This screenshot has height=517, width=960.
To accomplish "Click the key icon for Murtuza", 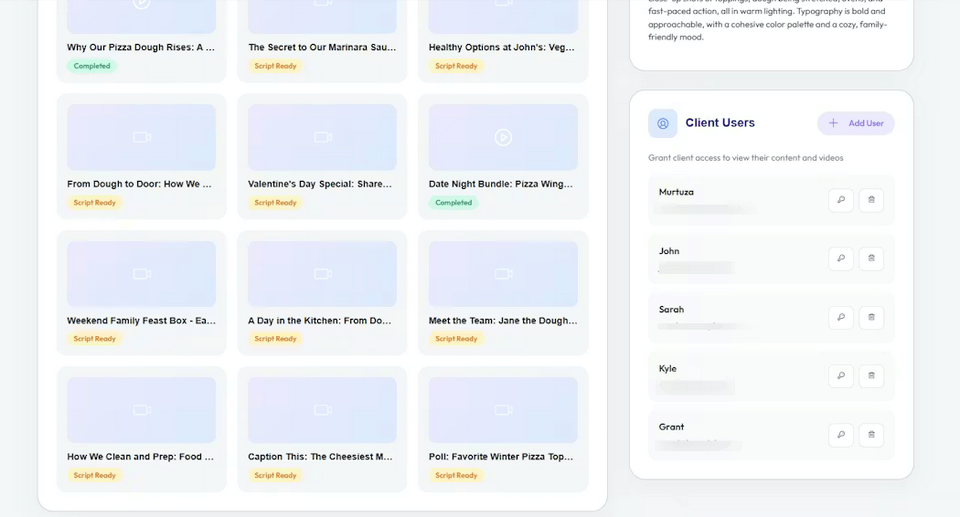I will 841,200.
